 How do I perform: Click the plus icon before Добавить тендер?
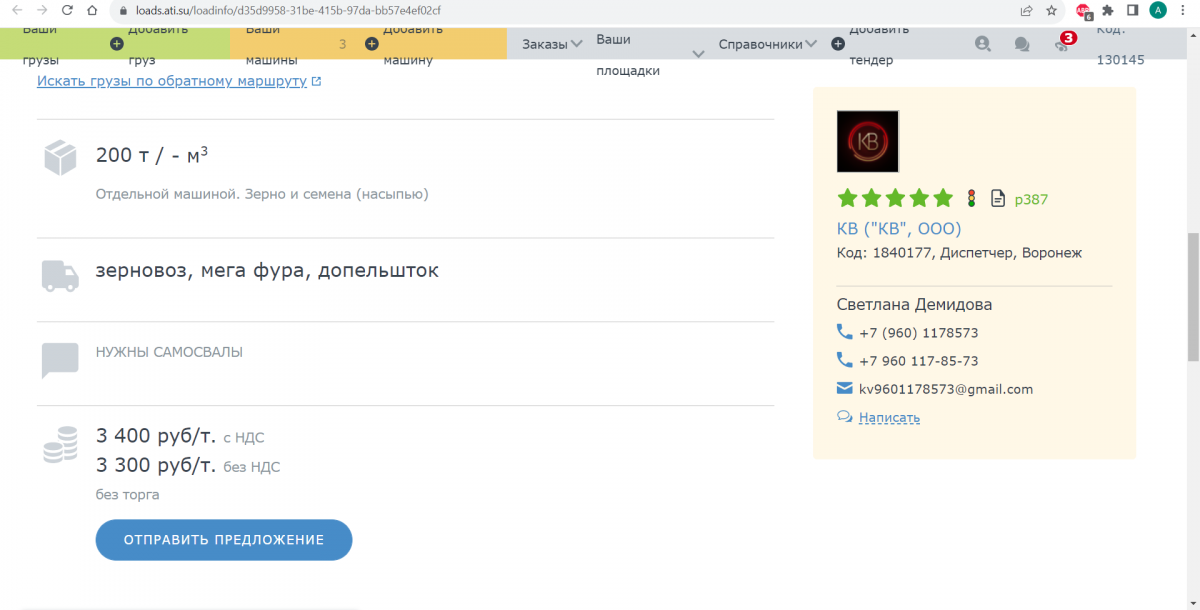pyautogui.click(x=838, y=44)
